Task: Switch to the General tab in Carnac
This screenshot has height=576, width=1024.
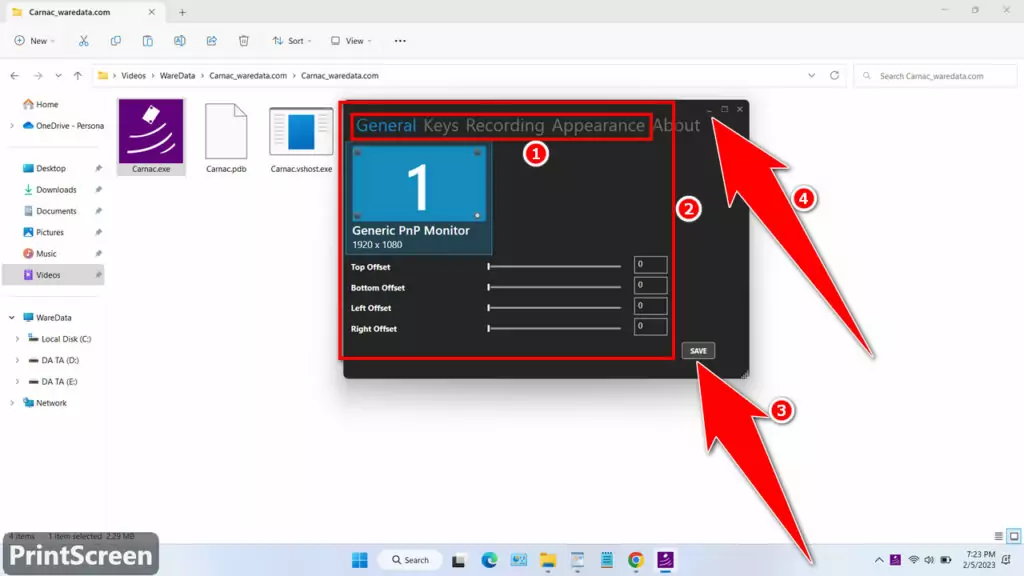Action: pyautogui.click(x=386, y=125)
